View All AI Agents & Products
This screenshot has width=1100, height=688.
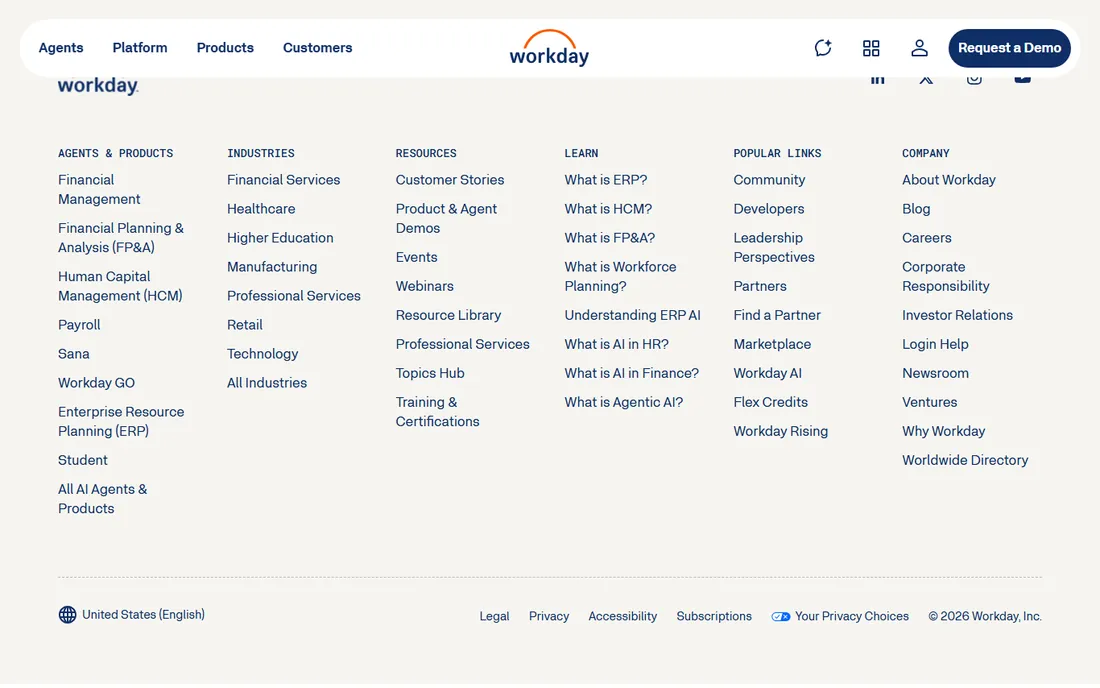[102, 499]
